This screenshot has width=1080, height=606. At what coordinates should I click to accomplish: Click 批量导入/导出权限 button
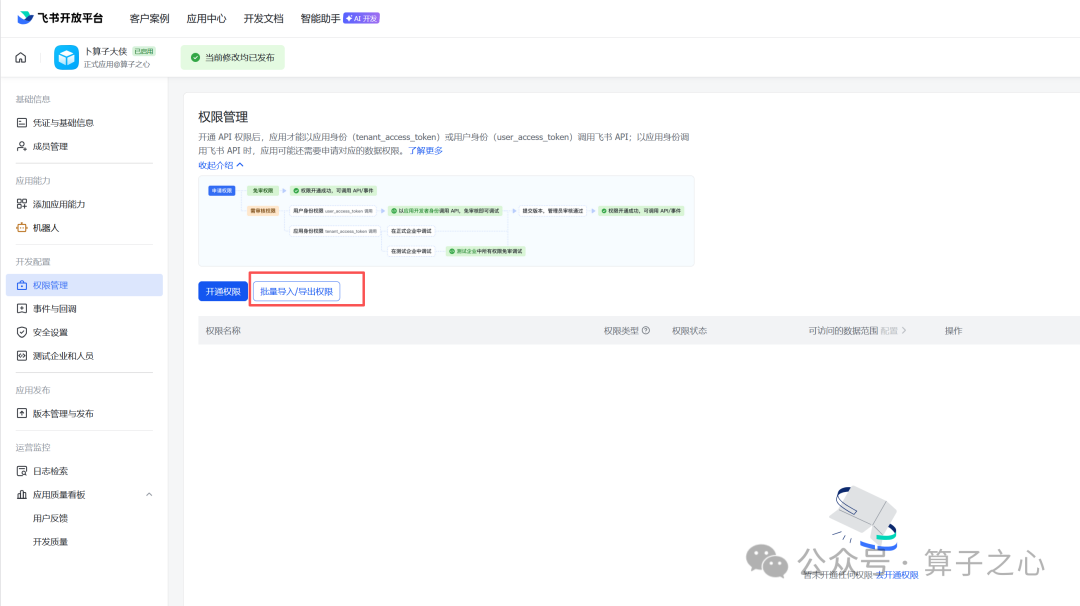click(x=296, y=291)
